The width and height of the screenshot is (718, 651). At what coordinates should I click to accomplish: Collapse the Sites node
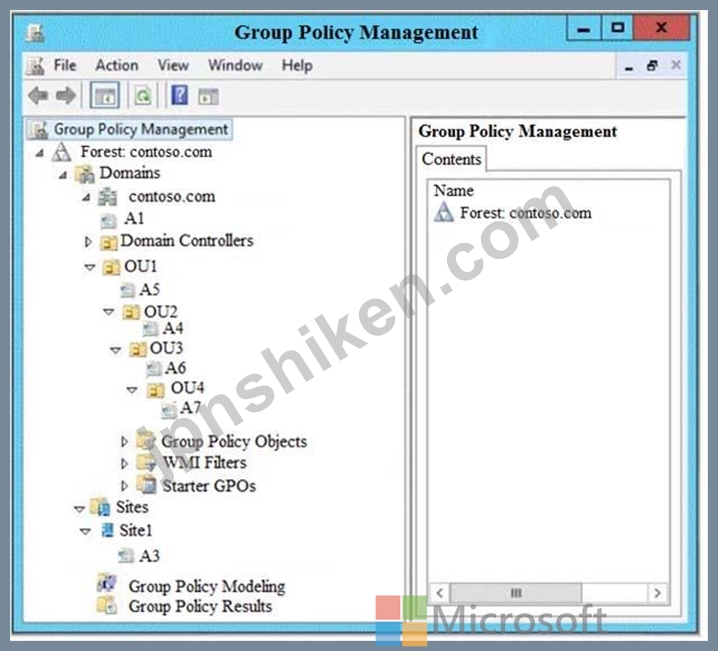pyautogui.click(x=79, y=509)
